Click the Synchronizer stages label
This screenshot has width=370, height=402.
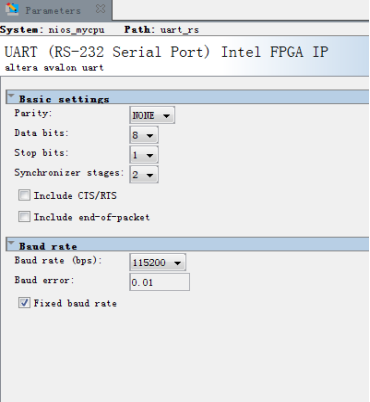tap(69, 173)
